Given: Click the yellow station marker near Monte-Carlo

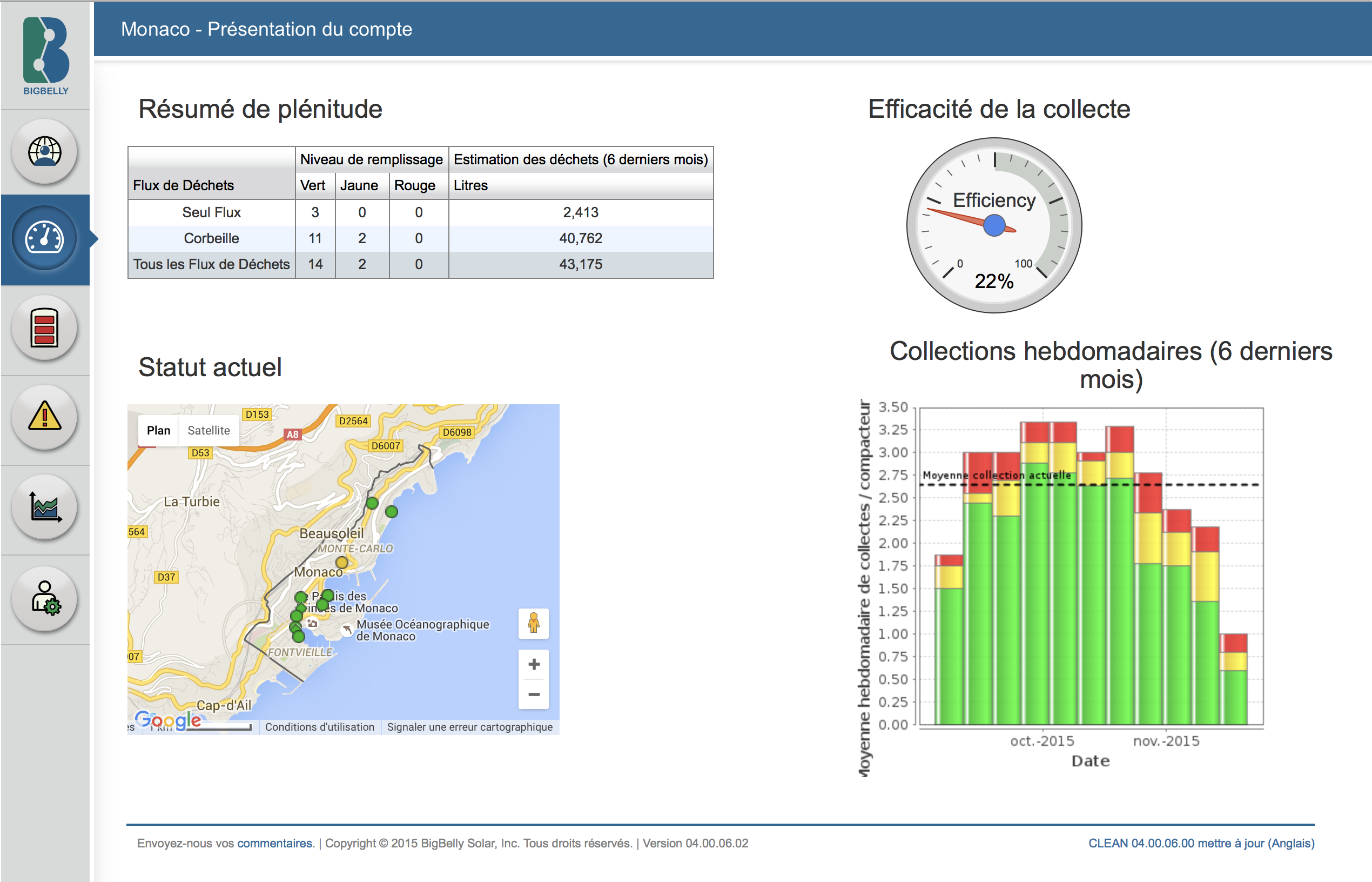Looking at the screenshot, I should pyautogui.click(x=342, y=563).
